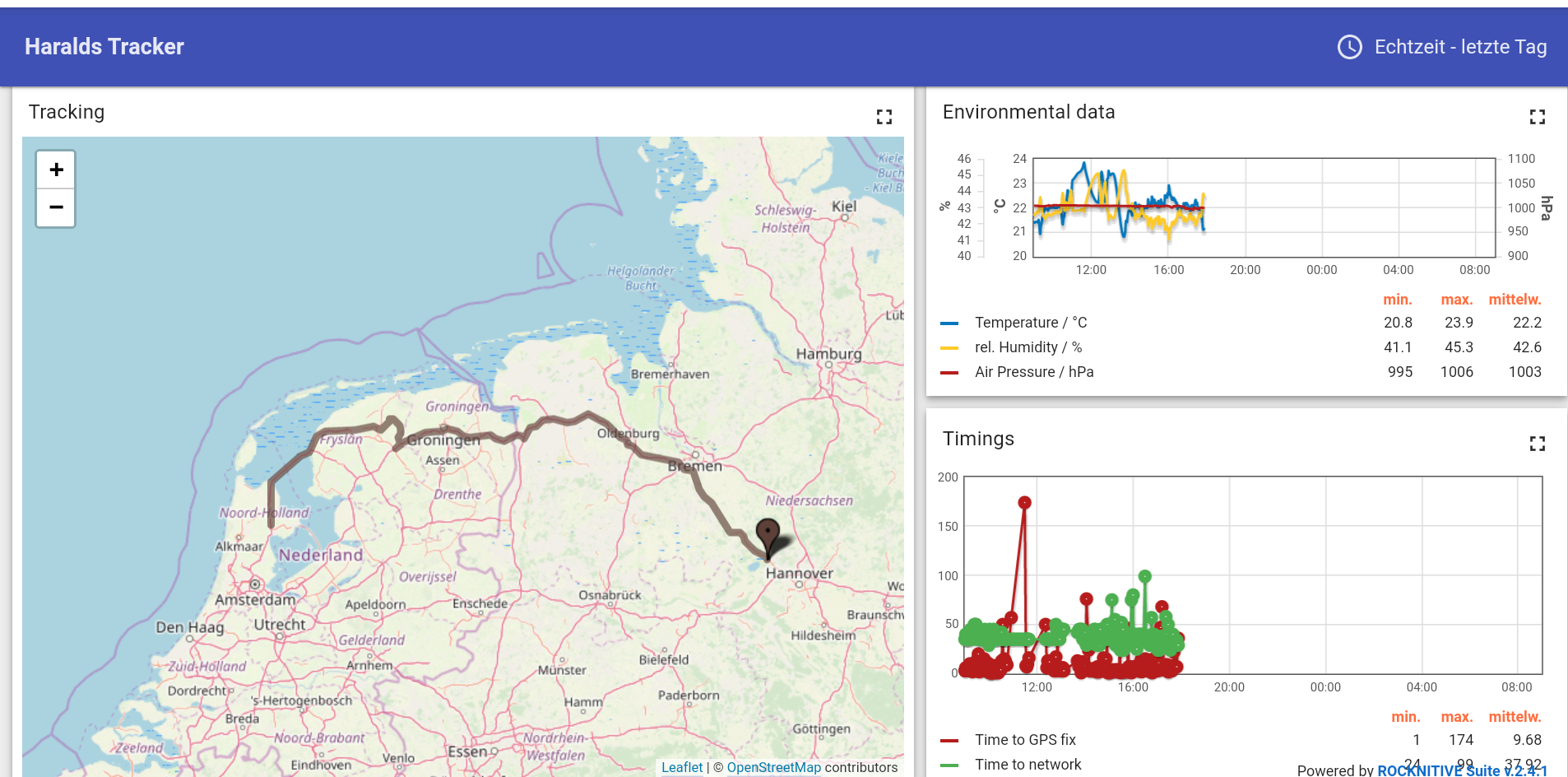Image resolution: width=1568 pixels, height=777 pixels.
Task: Toggle the rel. Humidity / % legend entry
Action: pyautogui.click(x=1028, y=347)
